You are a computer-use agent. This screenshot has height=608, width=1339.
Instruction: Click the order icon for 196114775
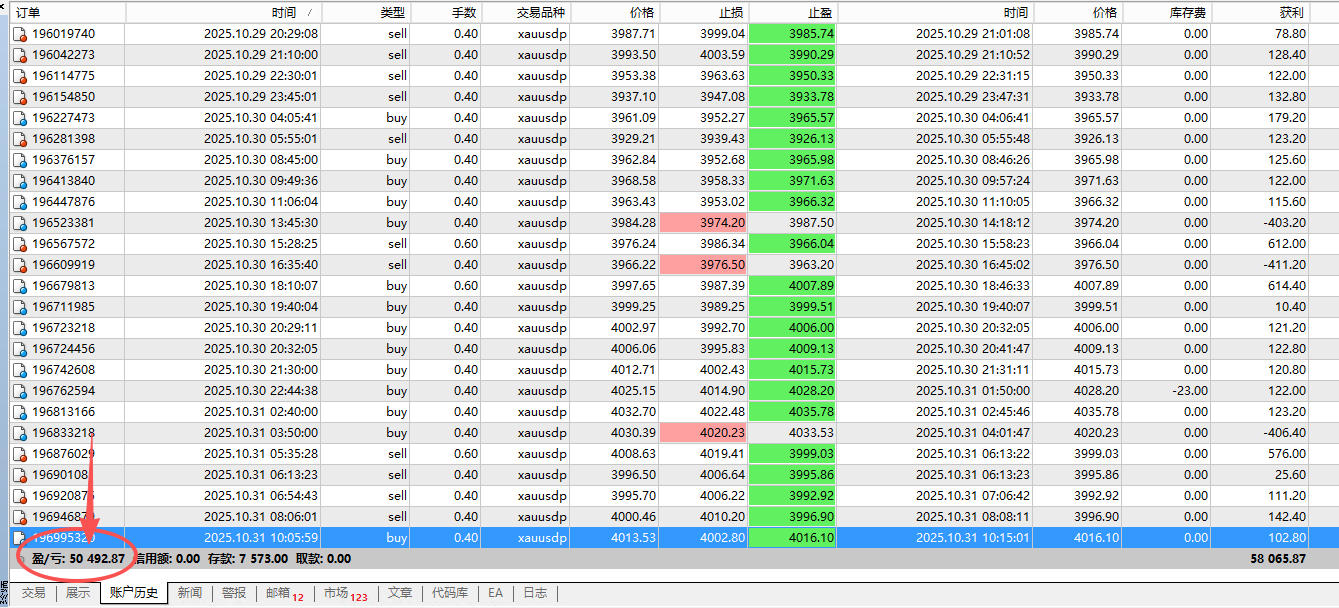point(19,76)
